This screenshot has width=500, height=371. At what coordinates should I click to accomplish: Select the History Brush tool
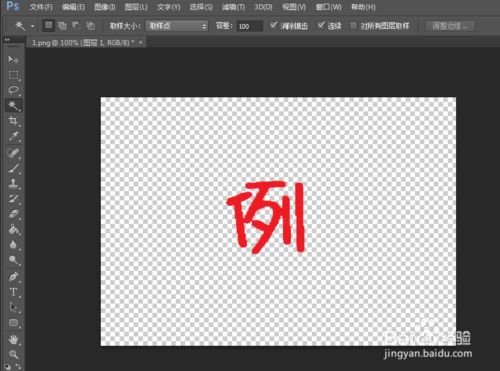click(x=13, y=199)
